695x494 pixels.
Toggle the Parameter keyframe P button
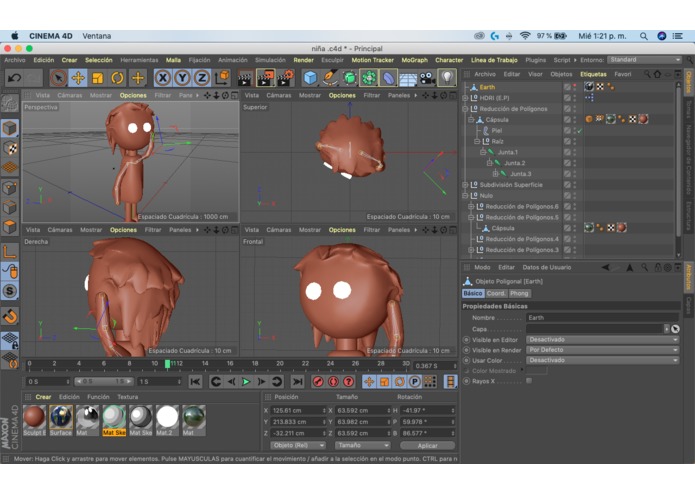(x=414, y=381)
